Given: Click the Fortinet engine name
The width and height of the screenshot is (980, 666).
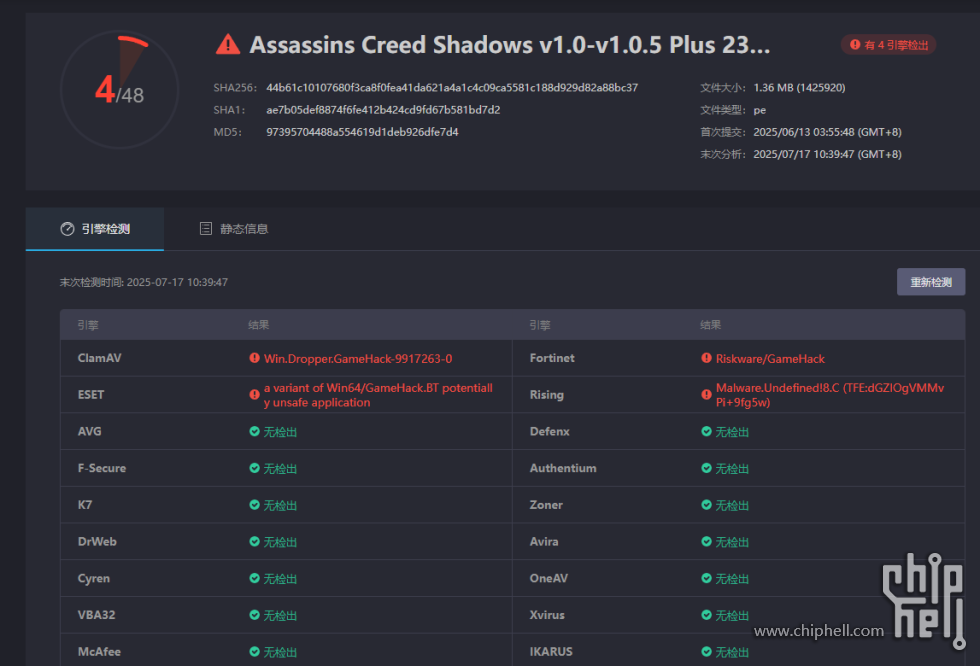Looking at the screenshot, I should tap(552, 358).
